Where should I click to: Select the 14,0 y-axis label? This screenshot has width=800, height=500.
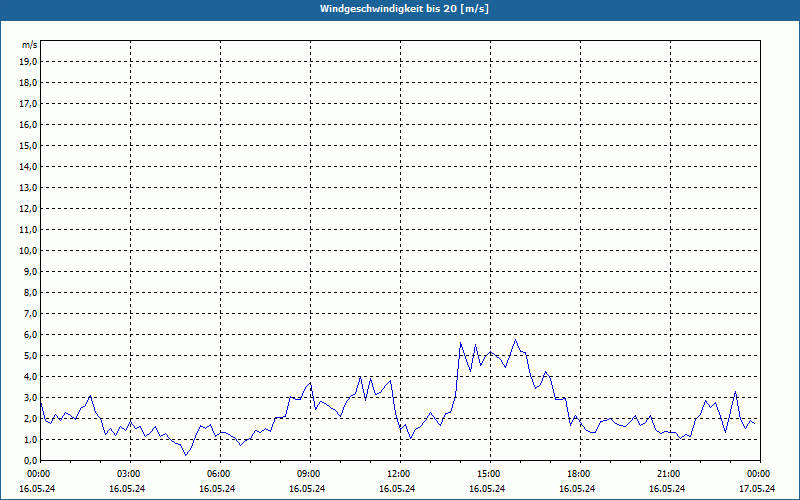[29, 166]
